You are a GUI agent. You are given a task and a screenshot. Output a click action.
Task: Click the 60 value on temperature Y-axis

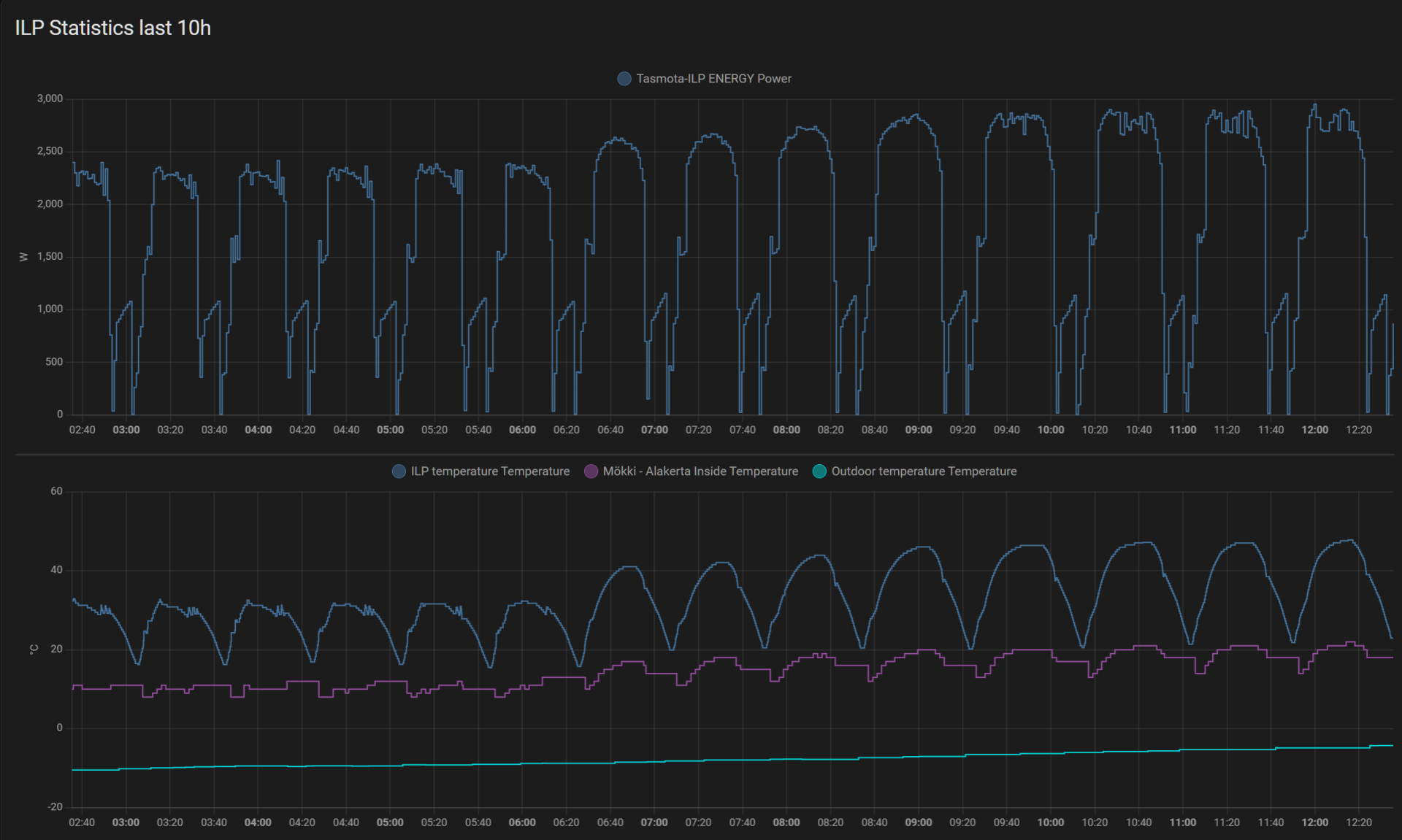56,491
